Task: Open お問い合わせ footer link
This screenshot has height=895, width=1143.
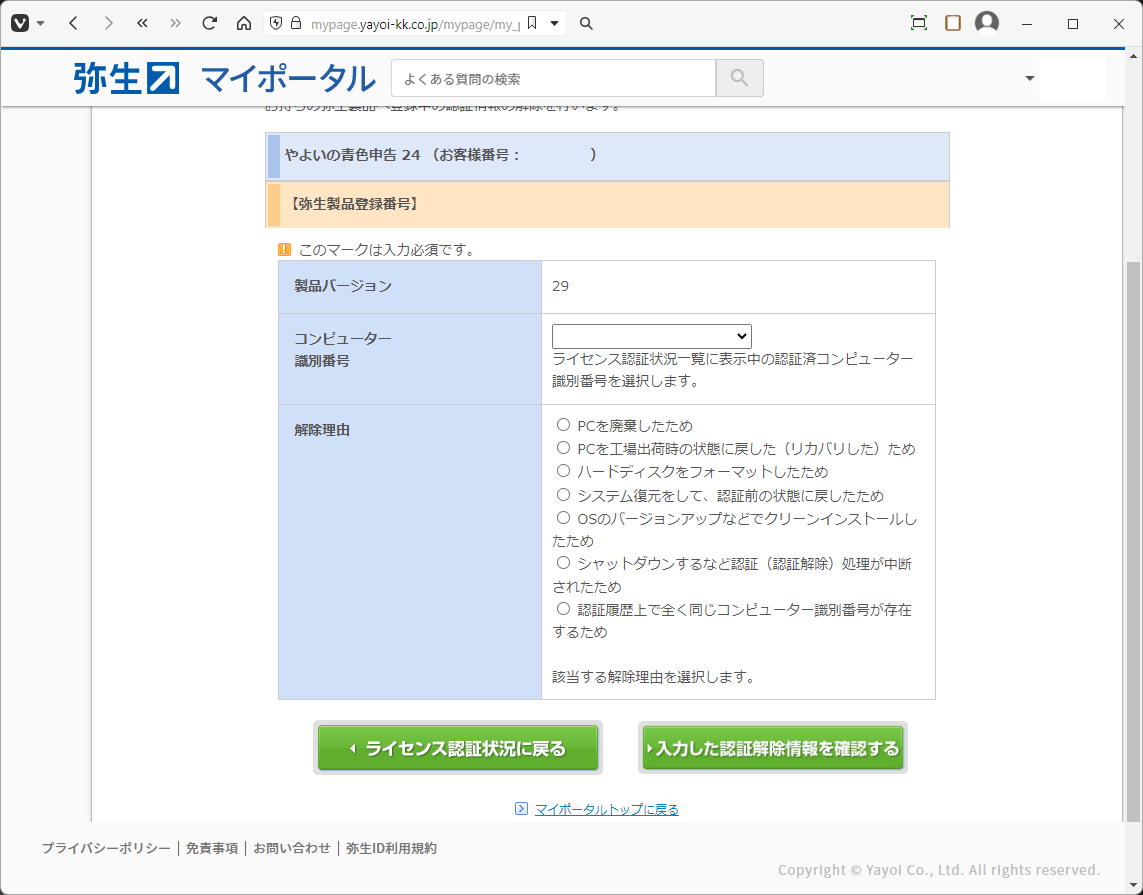Action: tap(292, 848)
